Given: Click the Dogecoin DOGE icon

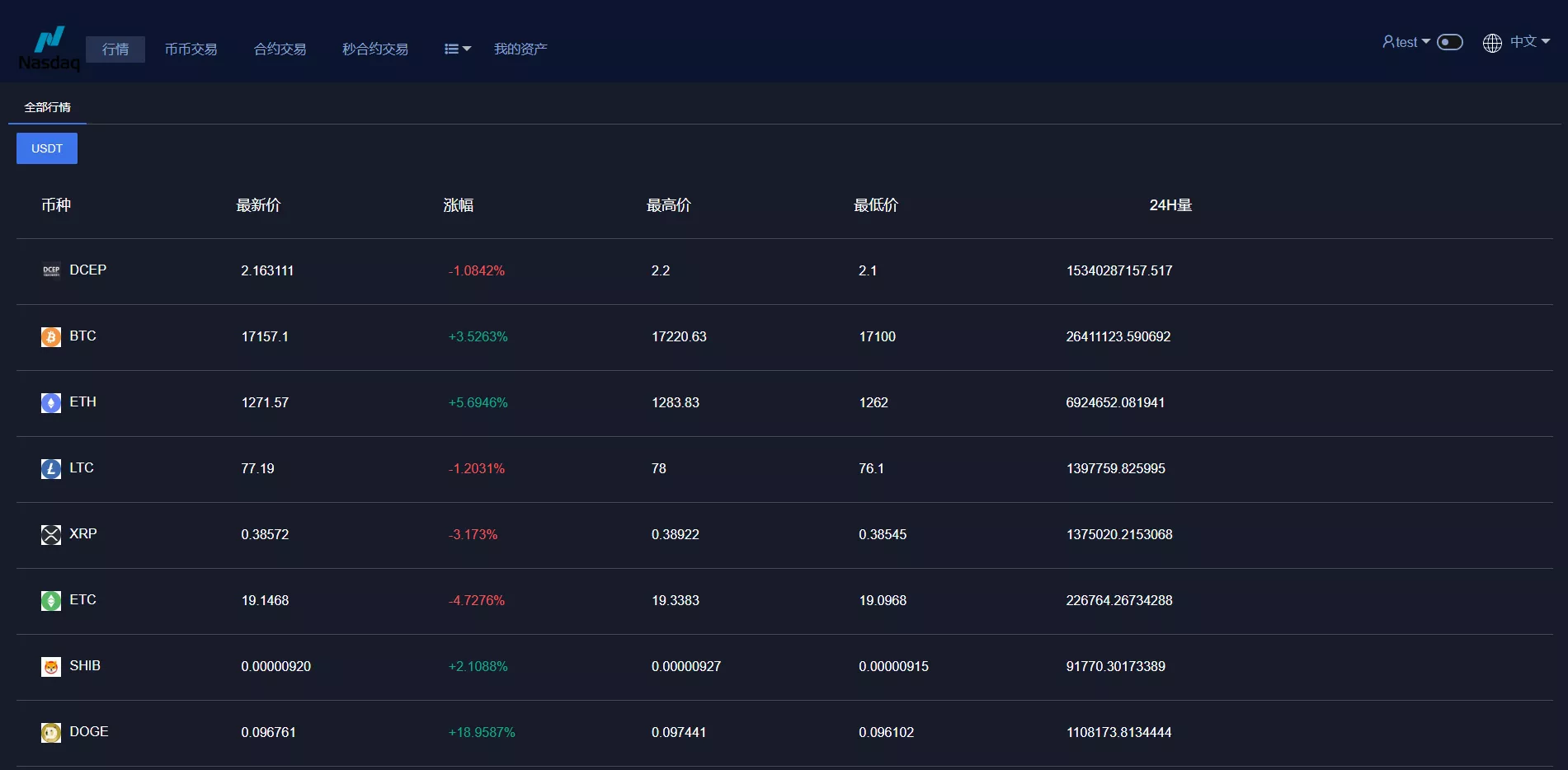Looking at the screenshot, I should [x=51, y=732].
